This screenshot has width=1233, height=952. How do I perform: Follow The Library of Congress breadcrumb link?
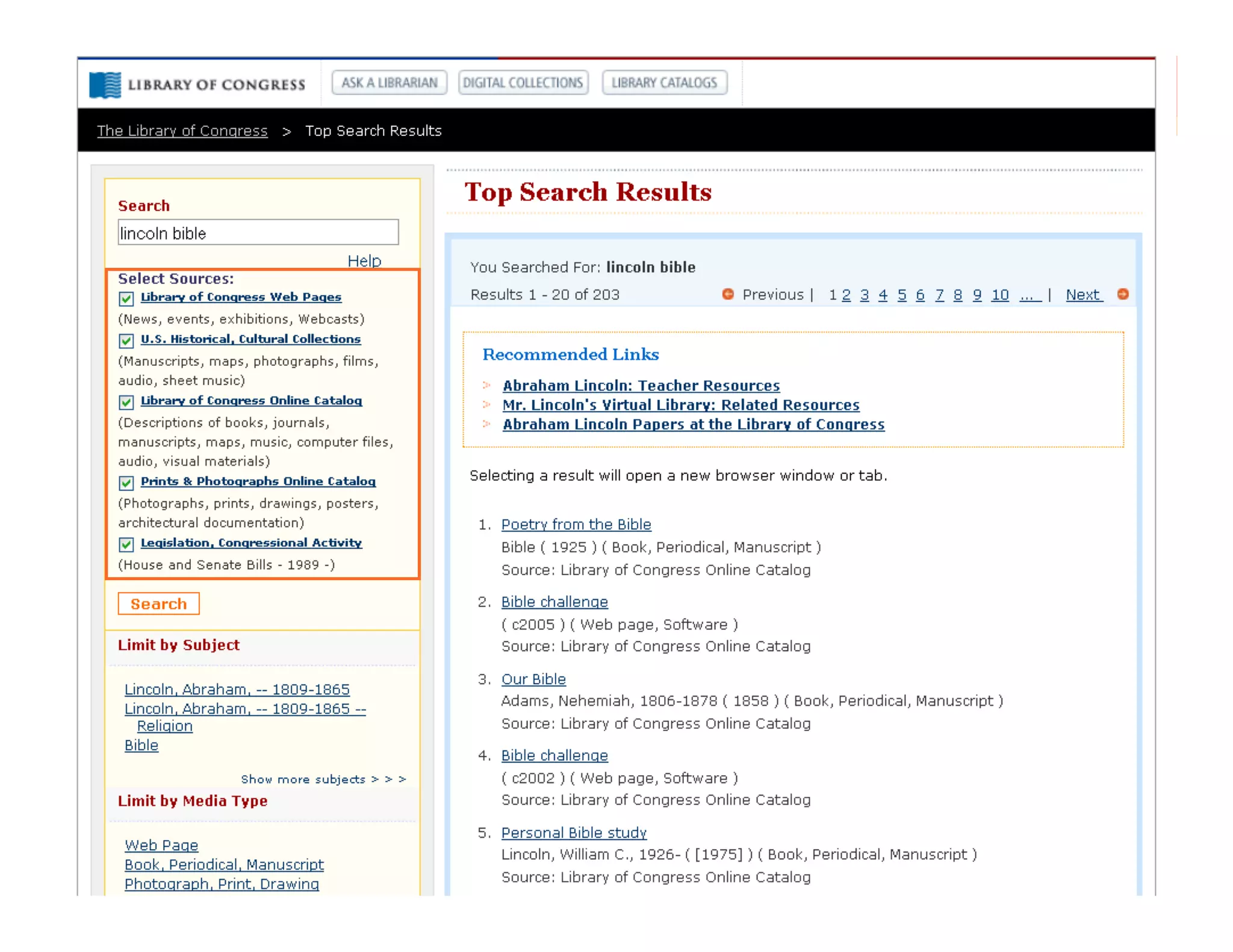pos(182,131)
